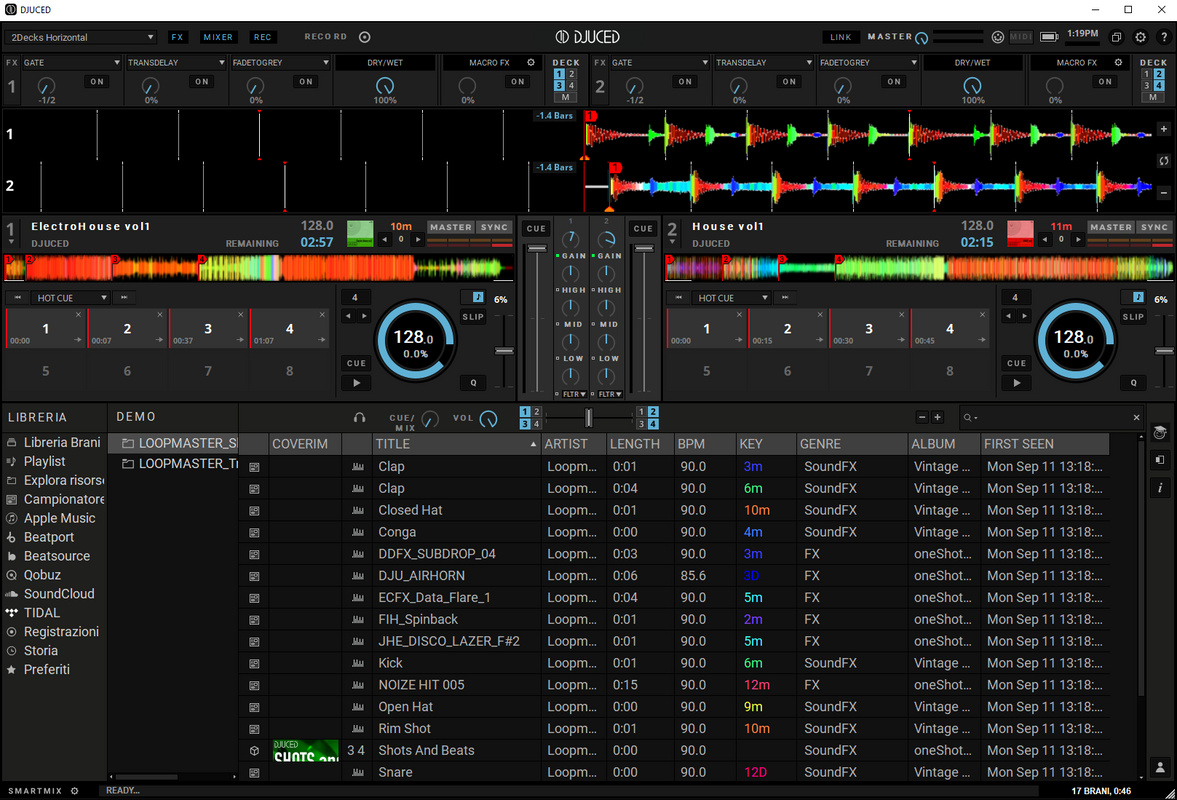
Task: Play deck 2 with the play button
Action: [1016, 383]
